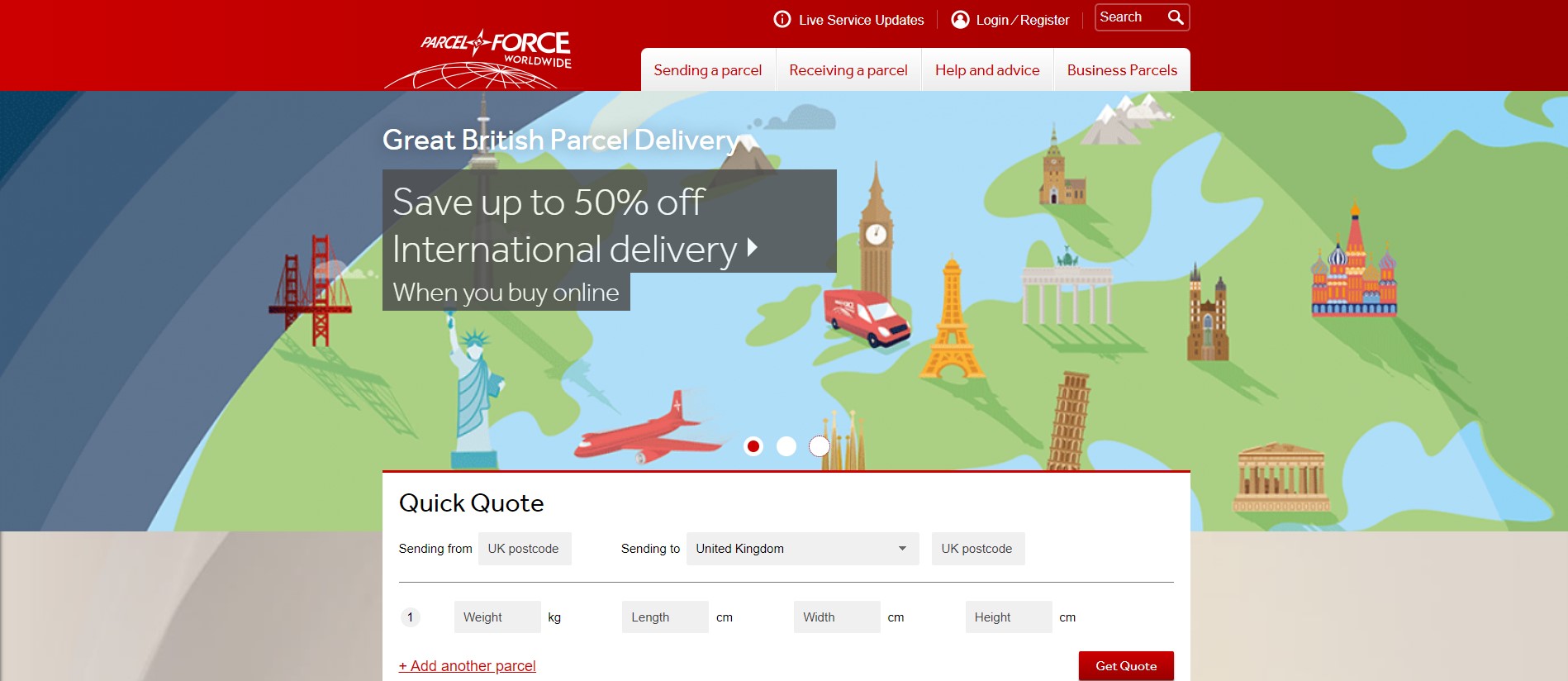Click the Quick Quote heading
This screenshot has height=681, width=1568.
coord(471,503)
